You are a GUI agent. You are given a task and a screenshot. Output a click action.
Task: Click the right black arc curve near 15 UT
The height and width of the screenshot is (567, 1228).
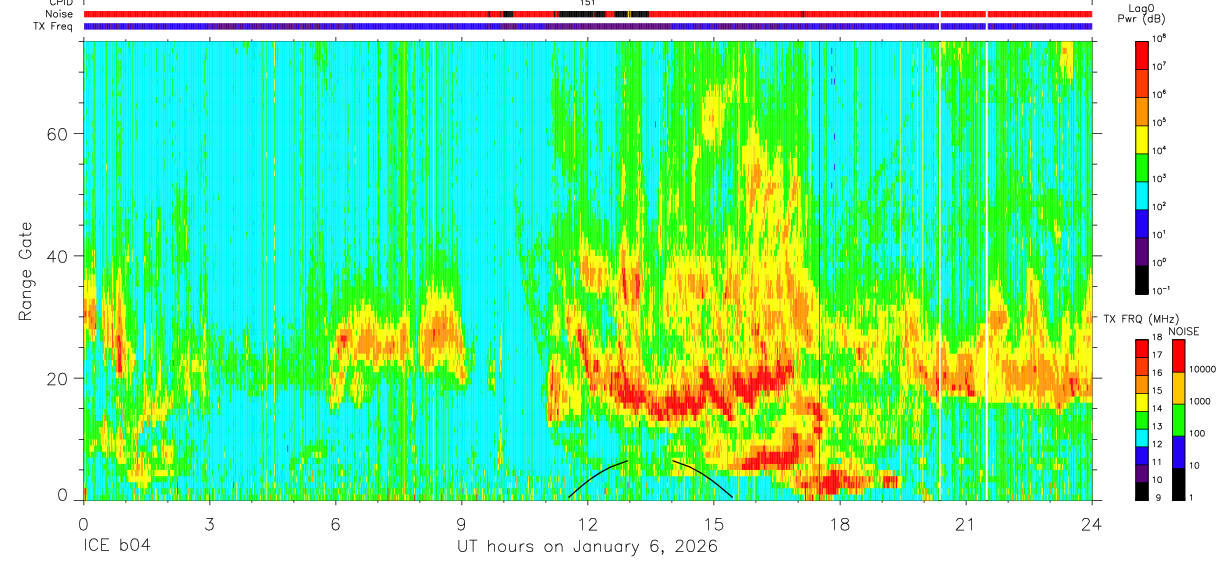pos(703,478)
